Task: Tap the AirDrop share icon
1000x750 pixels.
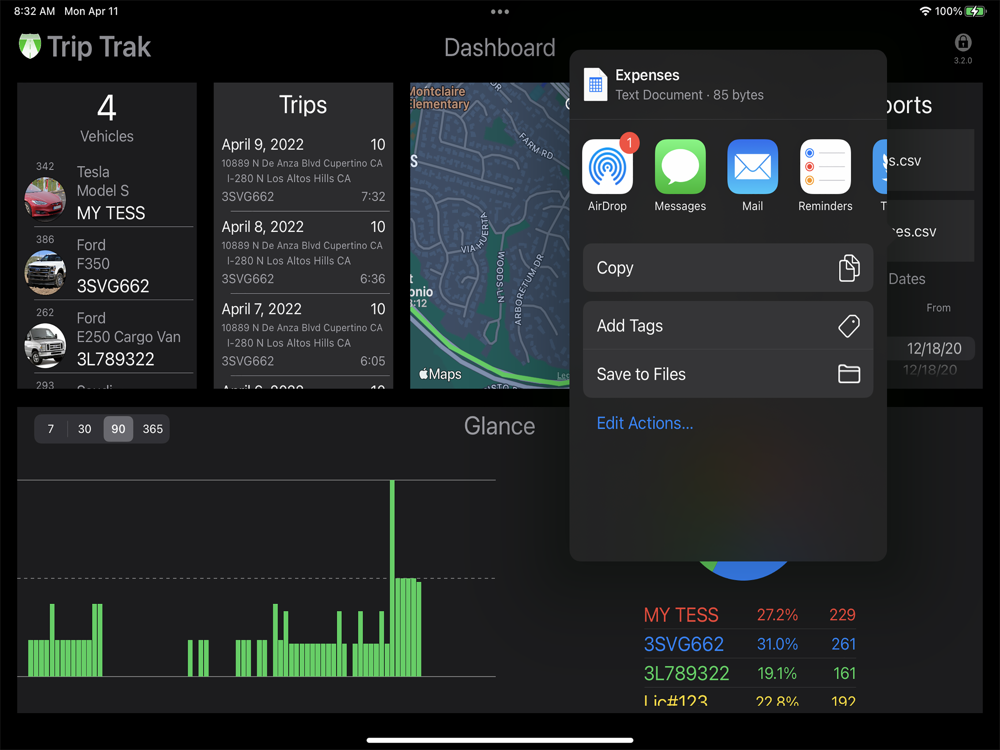Action: [607, 166]
